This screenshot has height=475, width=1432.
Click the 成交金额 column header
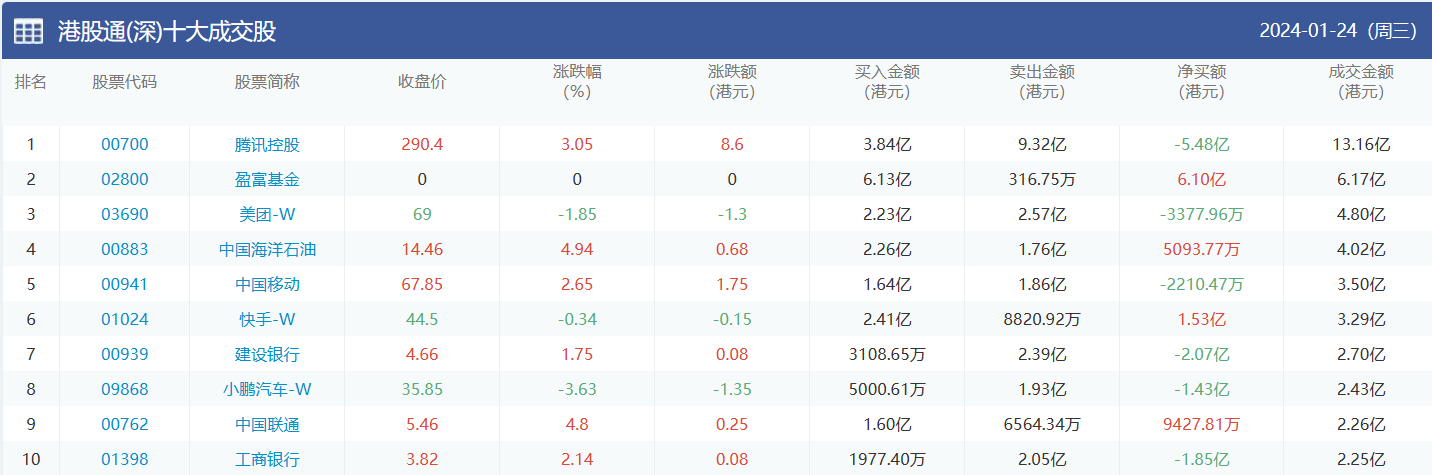(1361, 82)
